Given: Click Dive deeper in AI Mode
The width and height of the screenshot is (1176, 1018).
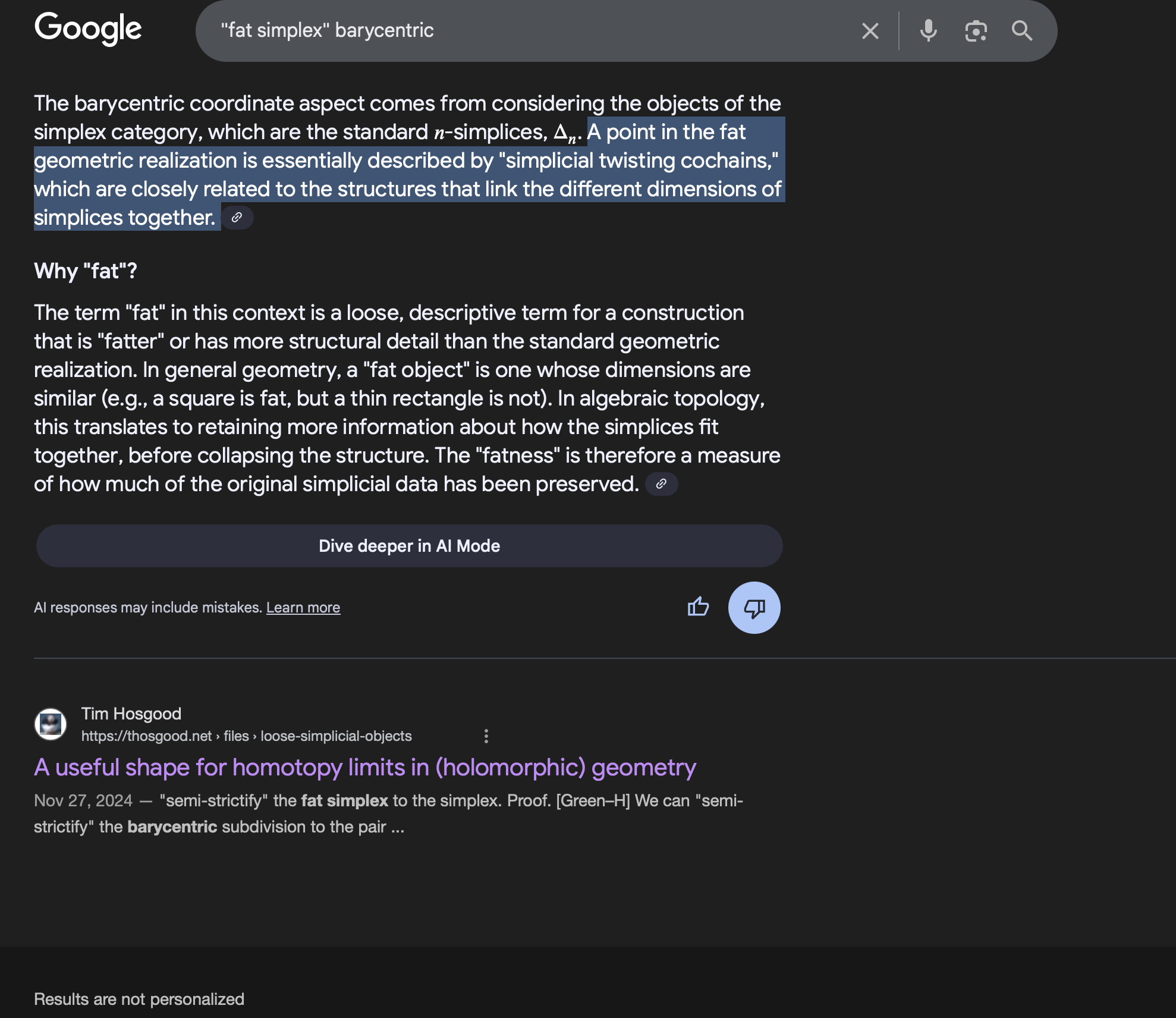Looking at the screenshot, I should click(409, 546).
